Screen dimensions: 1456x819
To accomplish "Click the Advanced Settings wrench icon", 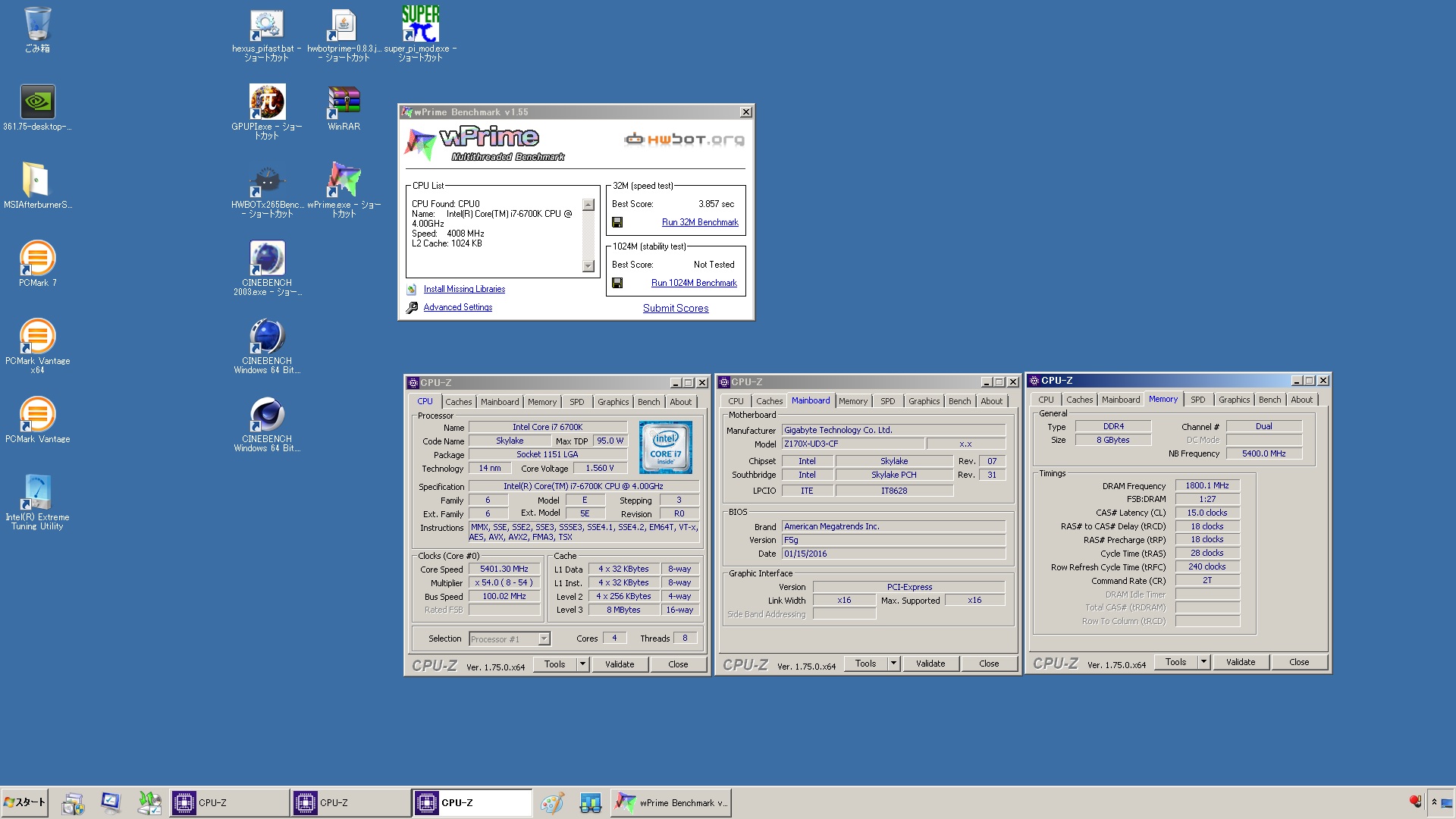I will click(412, 307).
